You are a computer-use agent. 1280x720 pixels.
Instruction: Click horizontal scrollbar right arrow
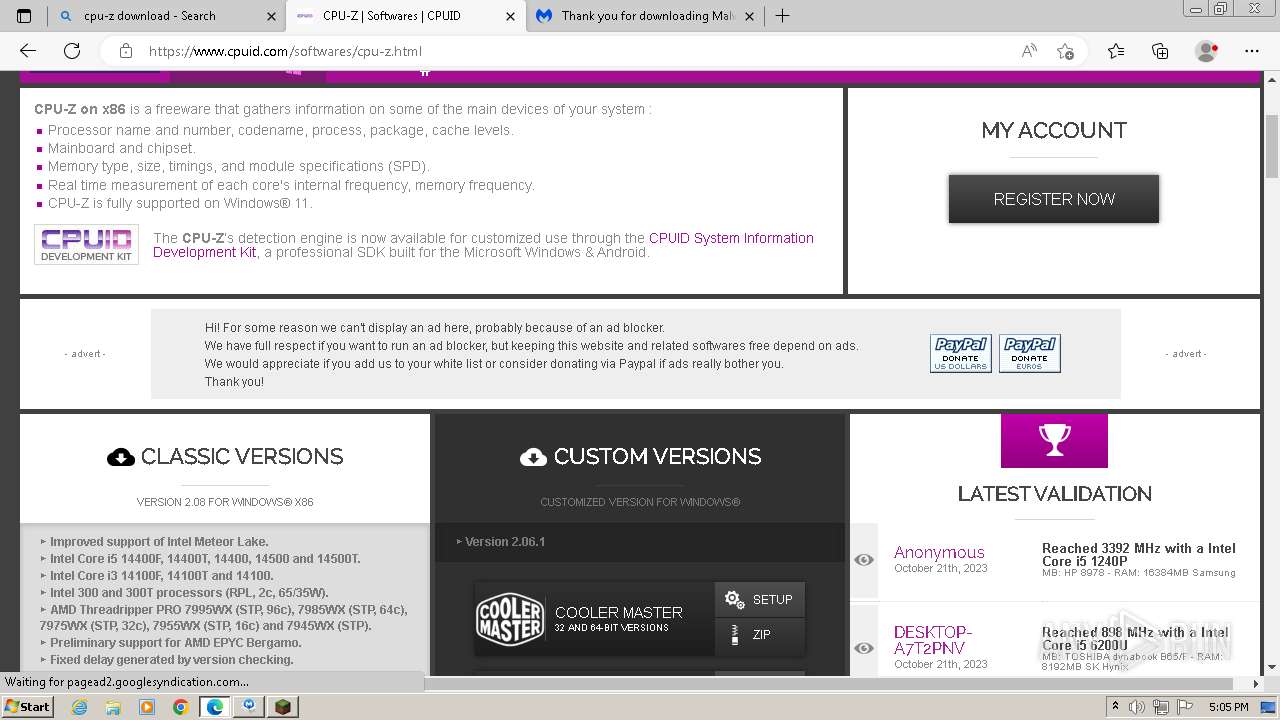click(1256, 684)
